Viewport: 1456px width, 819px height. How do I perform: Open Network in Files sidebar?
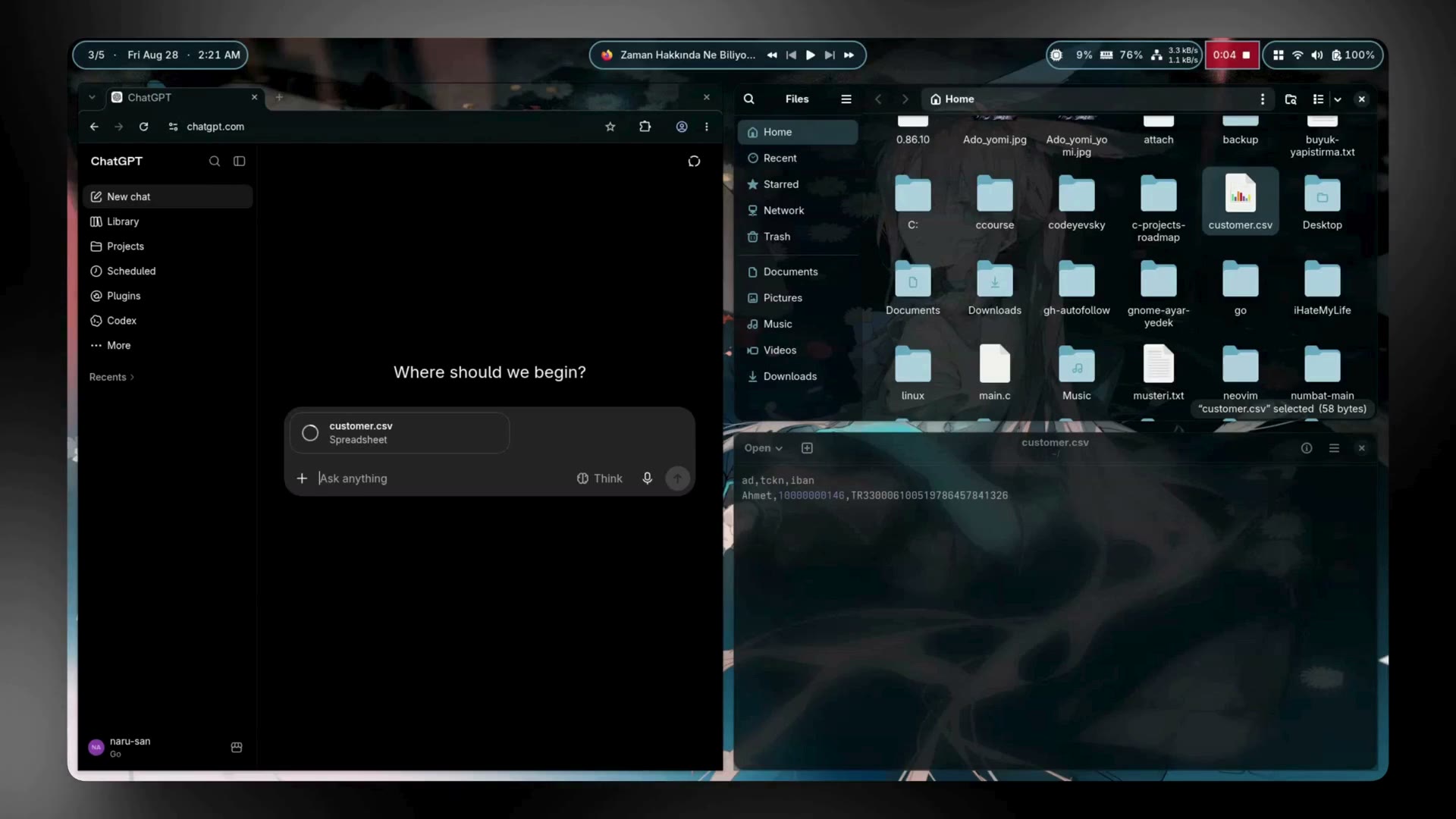coord(798,210)
